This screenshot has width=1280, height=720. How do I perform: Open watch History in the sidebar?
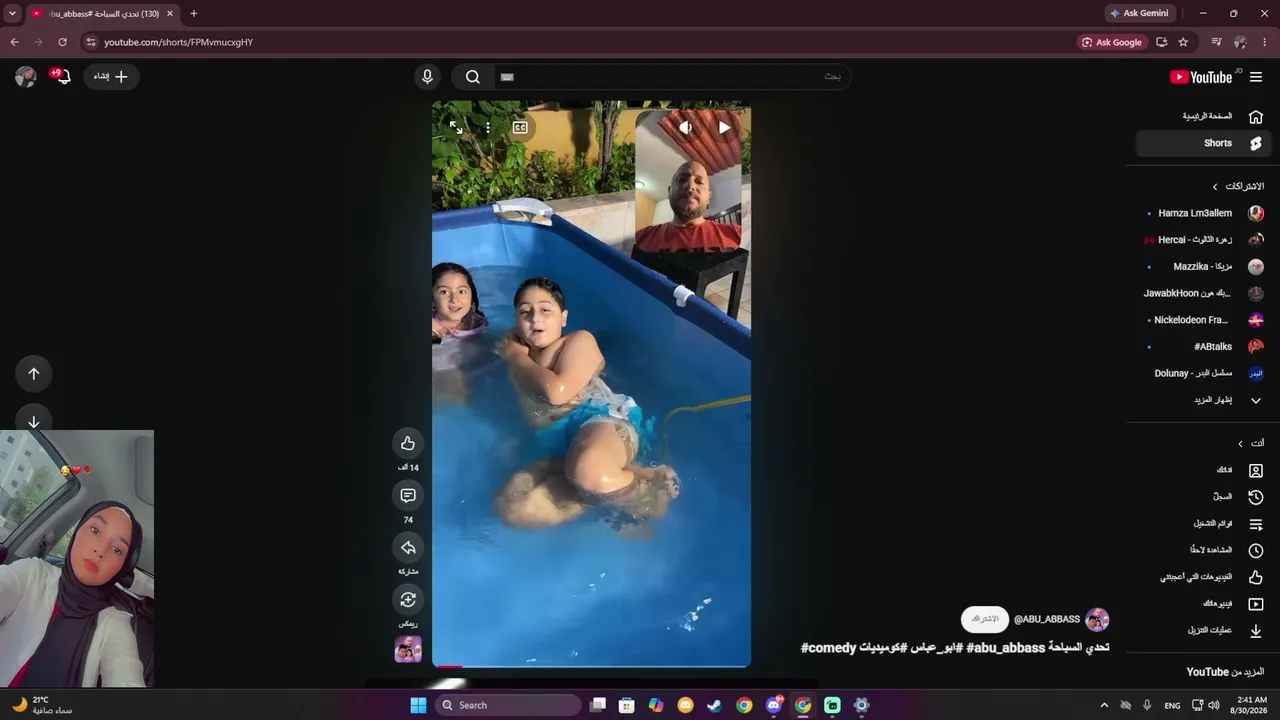tap(1202, 497)
